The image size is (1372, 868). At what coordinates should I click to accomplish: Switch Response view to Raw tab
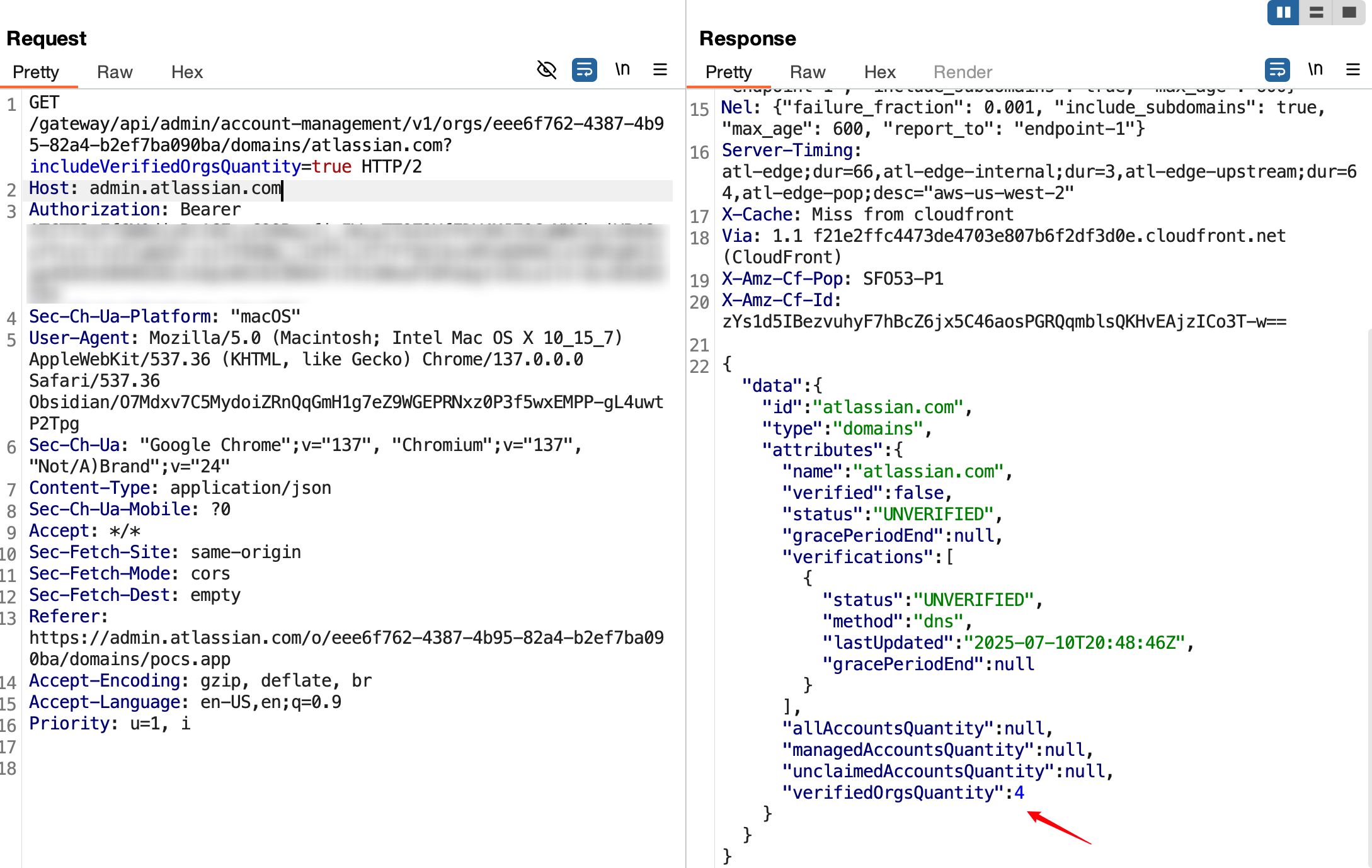click(x=808, y=72)
